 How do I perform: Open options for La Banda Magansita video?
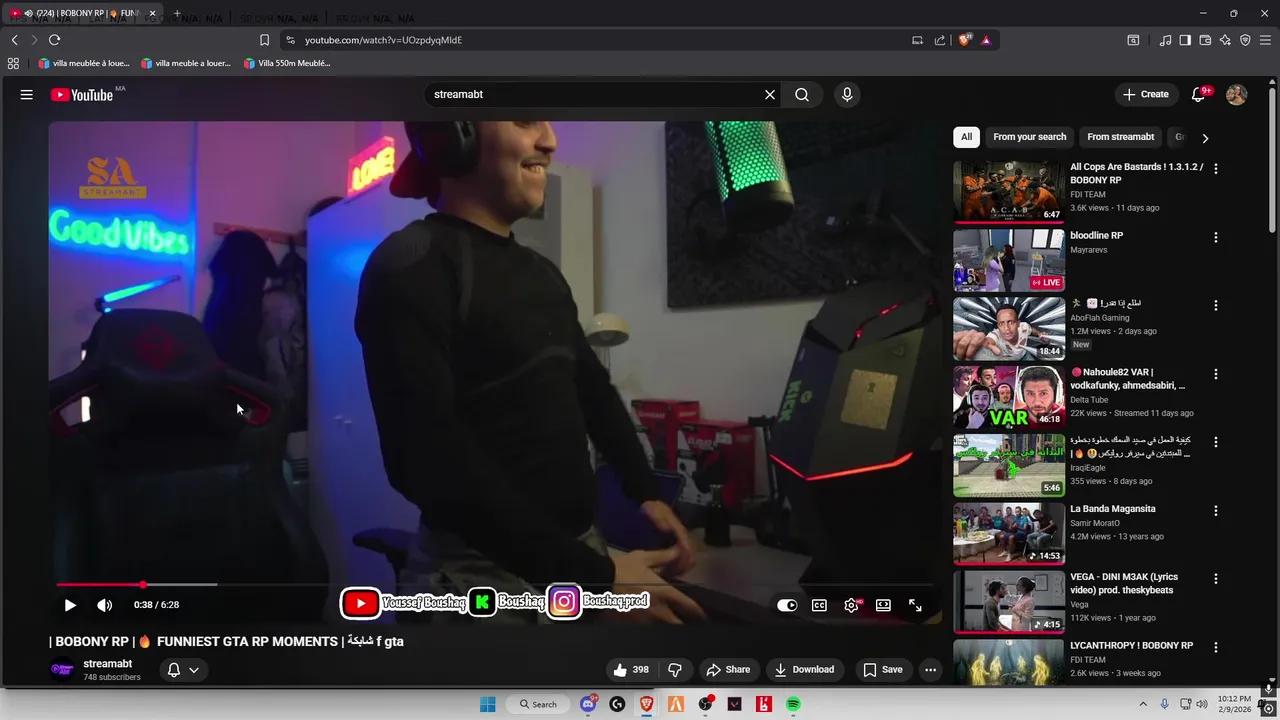coord(1216,511)
